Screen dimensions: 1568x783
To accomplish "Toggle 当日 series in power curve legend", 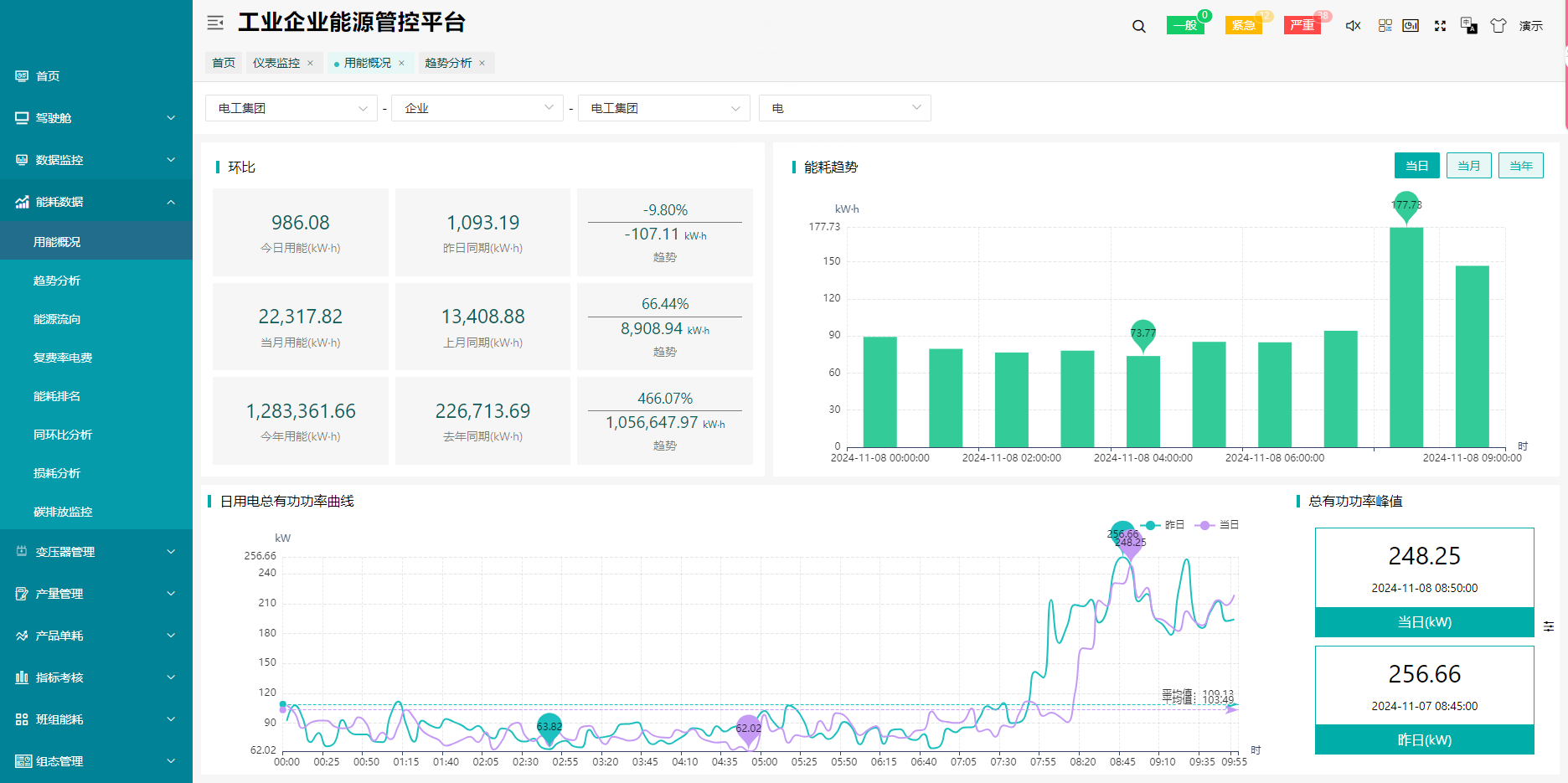I will click(1217, 525).
